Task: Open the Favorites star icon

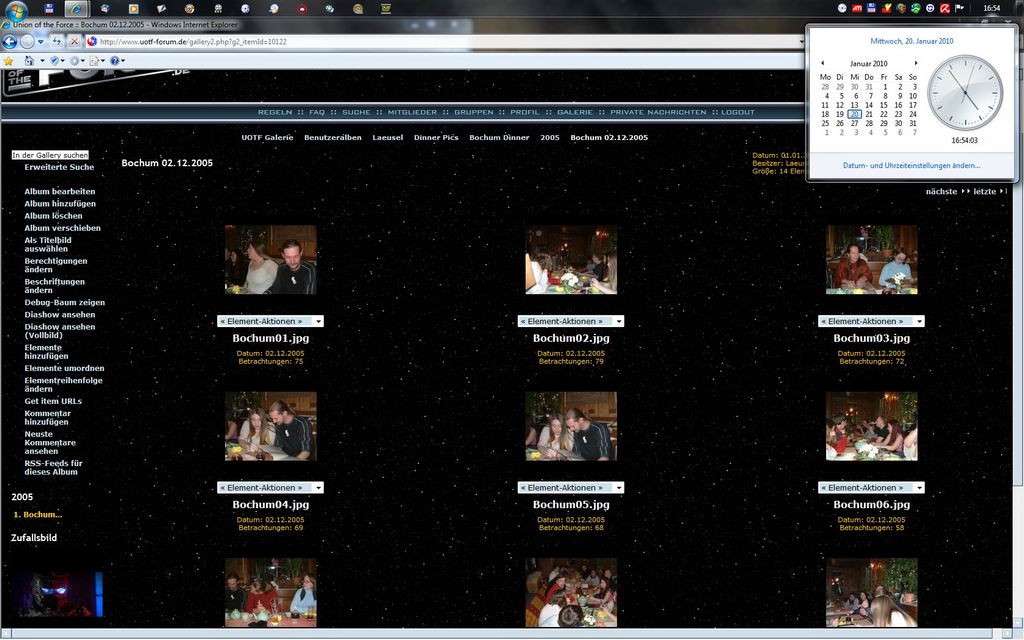Action: coord(9,61)
